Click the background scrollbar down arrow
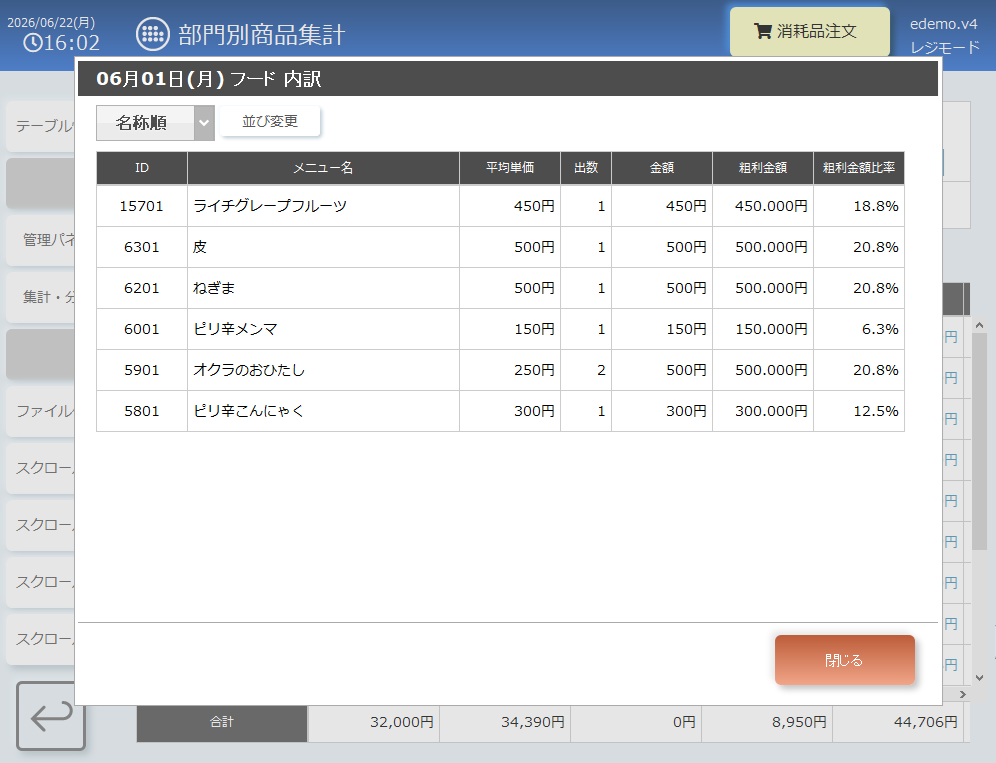 [979, 678]
